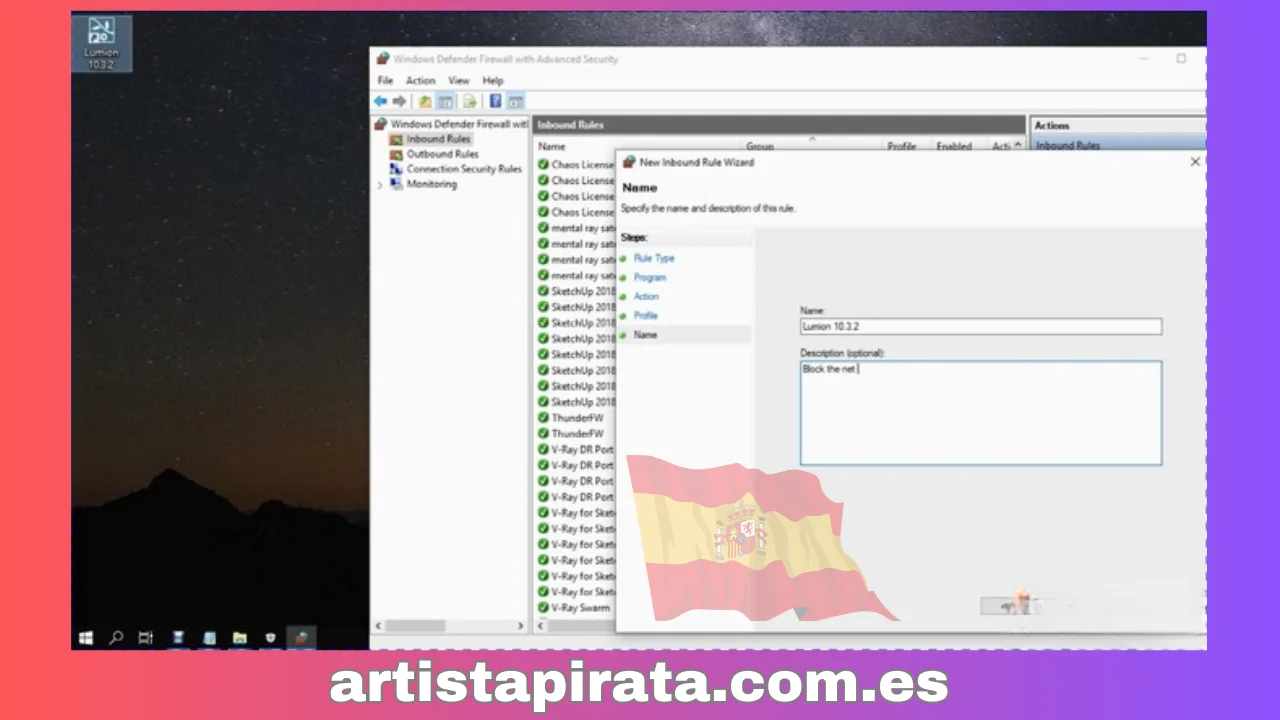Open the View menu
Screen dimensions: 1280x720
pyautogui.click(x=459, y=81)
